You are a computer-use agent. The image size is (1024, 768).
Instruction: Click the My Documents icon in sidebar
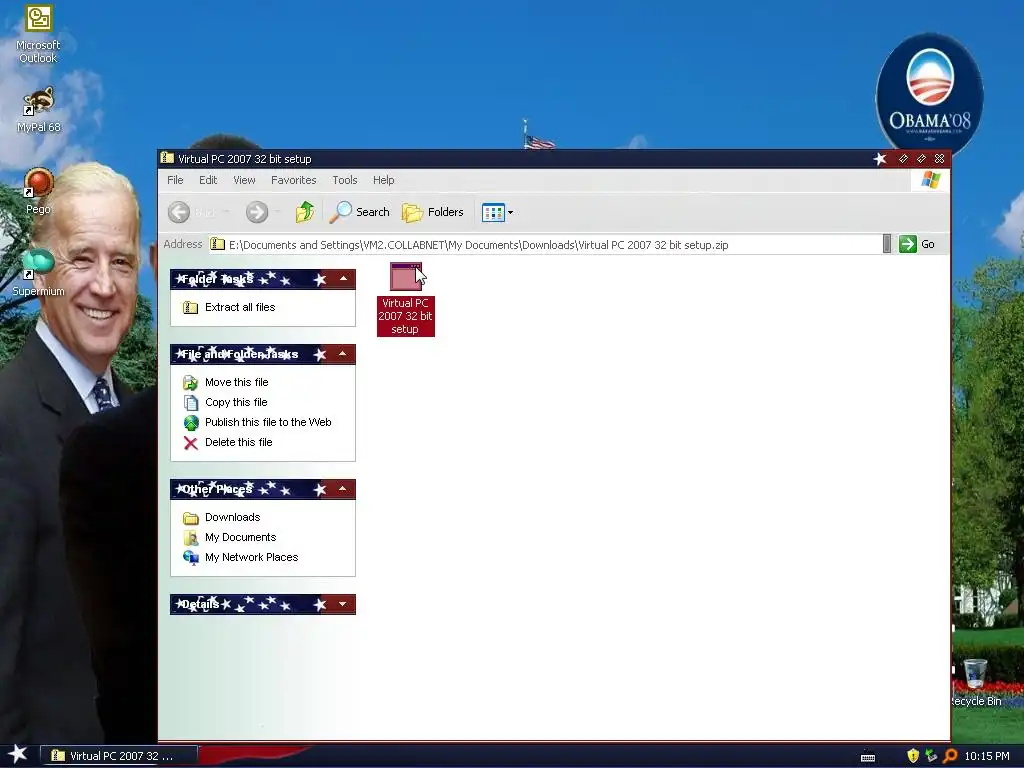[191, 538]
